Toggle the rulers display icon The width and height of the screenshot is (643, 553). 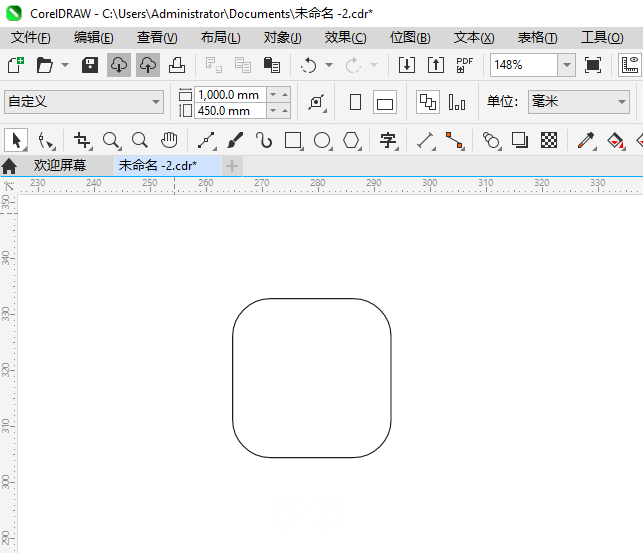click(x=630, y=65)
